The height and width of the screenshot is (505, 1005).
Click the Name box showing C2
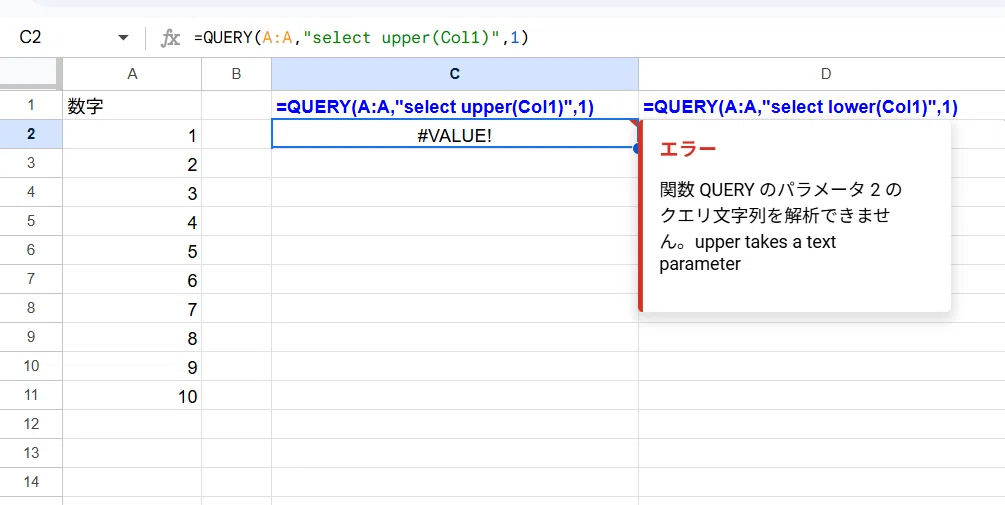pyautogui.click(x=30, y=38)
